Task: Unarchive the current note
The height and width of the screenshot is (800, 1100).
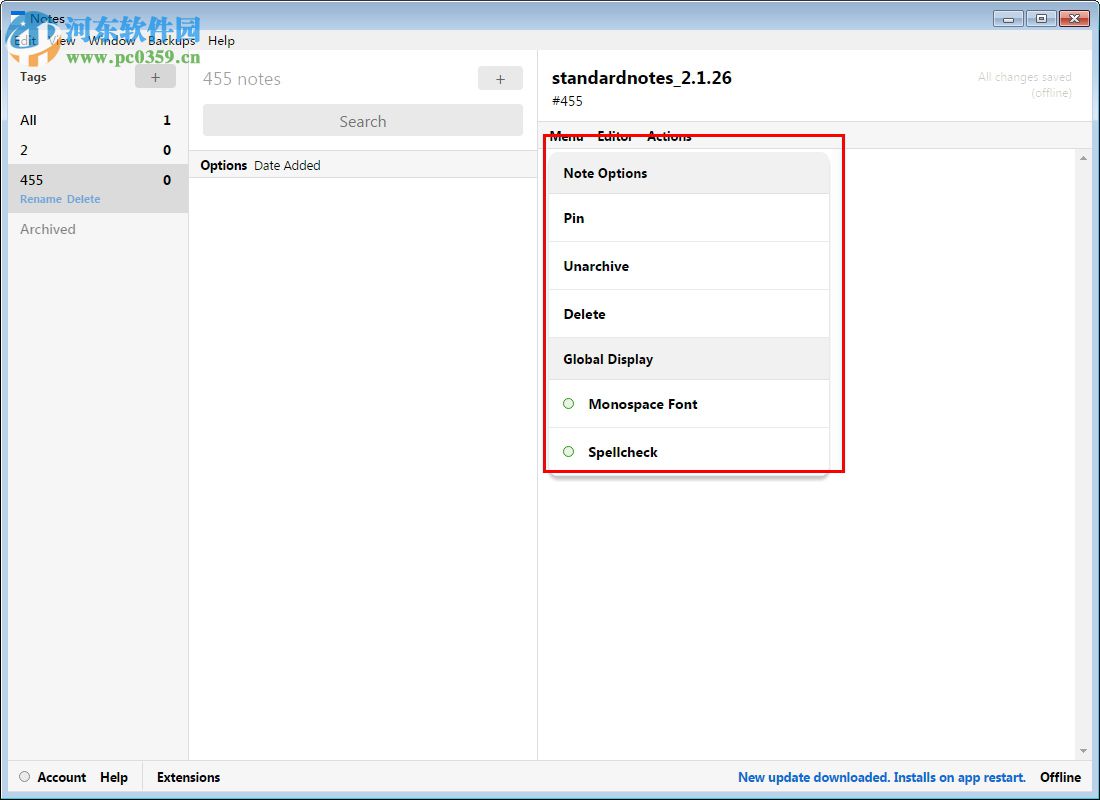Action: click(688, 266)
